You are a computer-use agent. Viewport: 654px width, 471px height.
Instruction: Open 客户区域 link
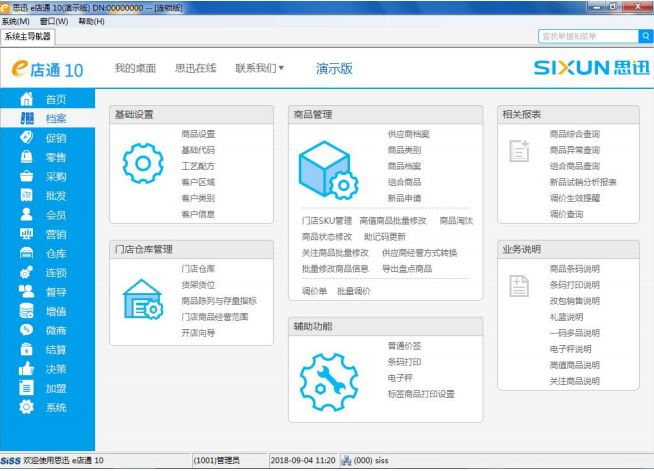198,182
